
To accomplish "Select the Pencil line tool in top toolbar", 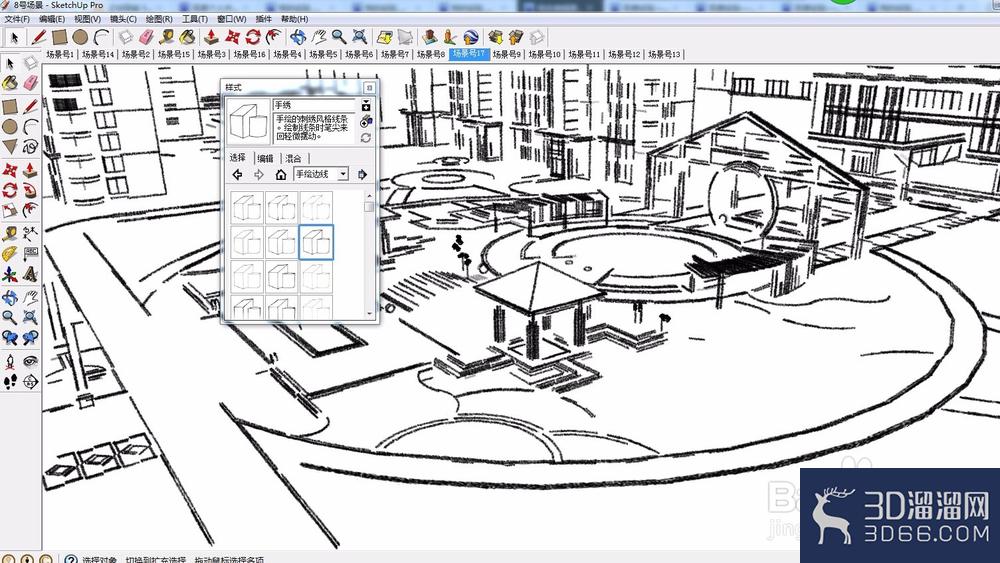I will point(40,37).
